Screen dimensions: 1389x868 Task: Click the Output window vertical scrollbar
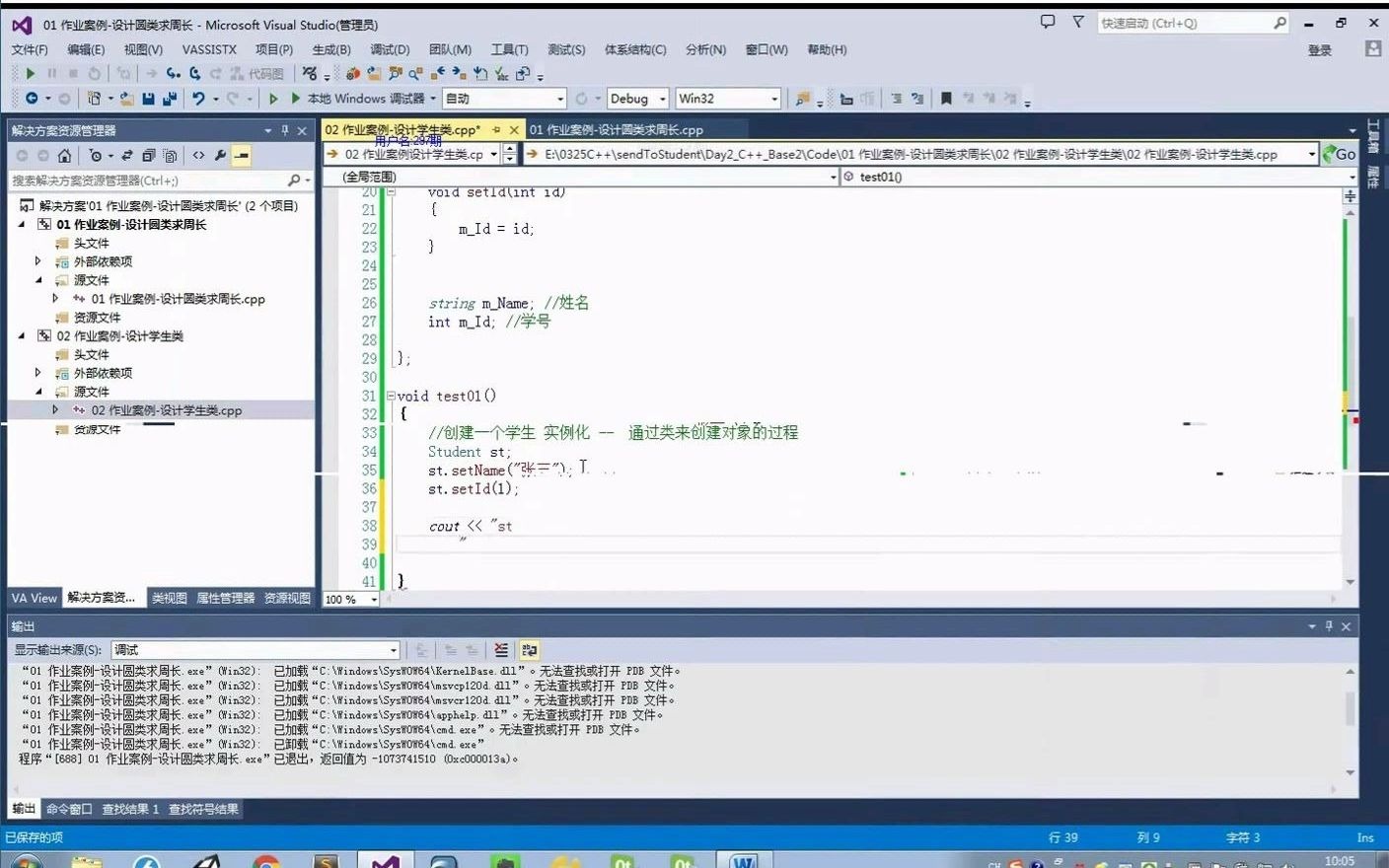click(1350, 721)
